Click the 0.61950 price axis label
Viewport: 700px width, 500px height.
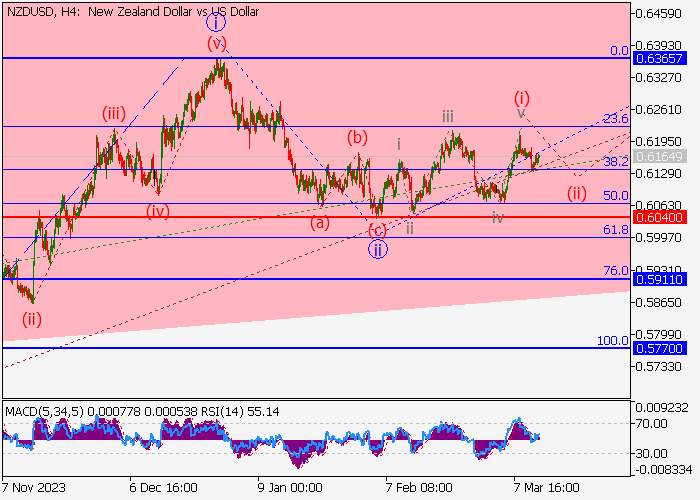pyautogui.click(x=658, y=142)
